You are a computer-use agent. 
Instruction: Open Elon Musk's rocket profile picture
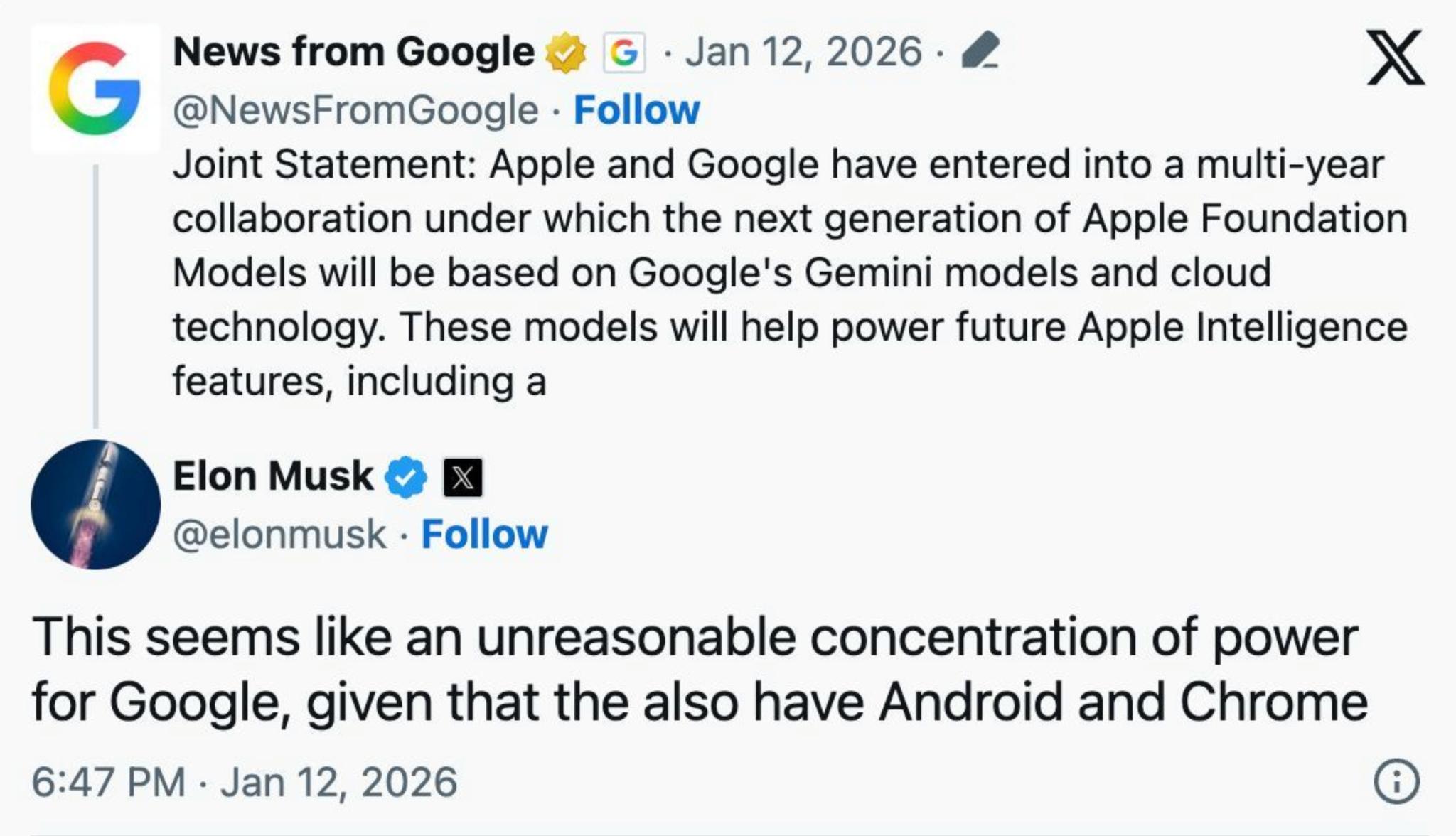95,504
